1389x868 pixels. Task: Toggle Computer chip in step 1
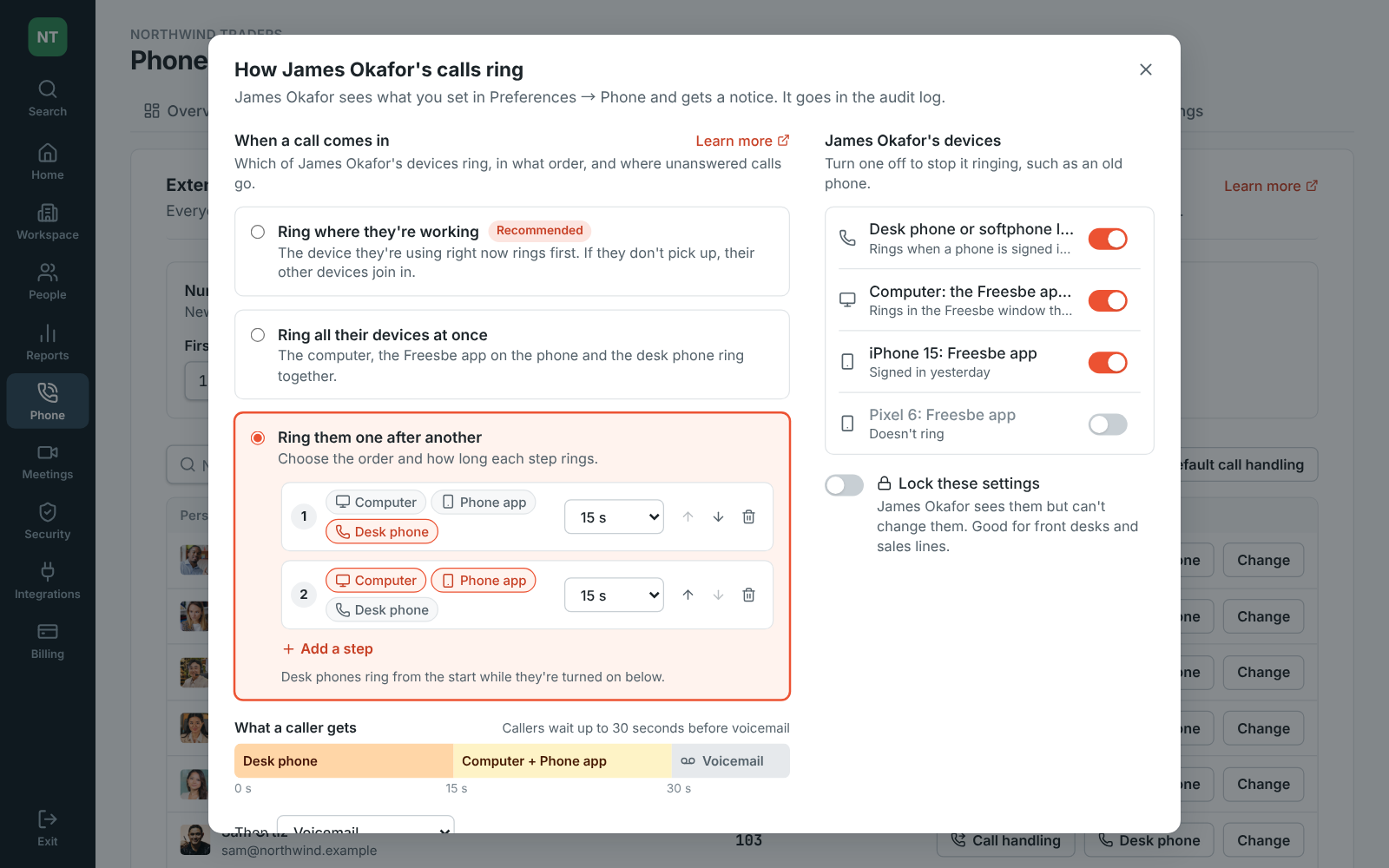tap(376, 502)
